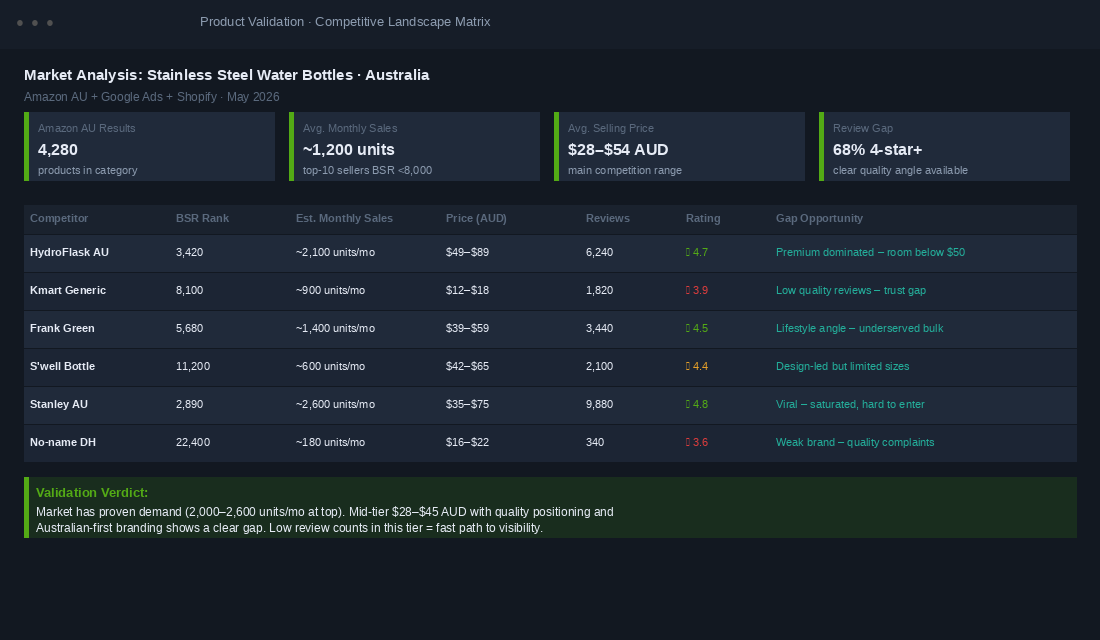Click the ~1,400 units/mo sales value
Image resolution: width=1100 pixels, height=640 pixels.
(335, 328)
